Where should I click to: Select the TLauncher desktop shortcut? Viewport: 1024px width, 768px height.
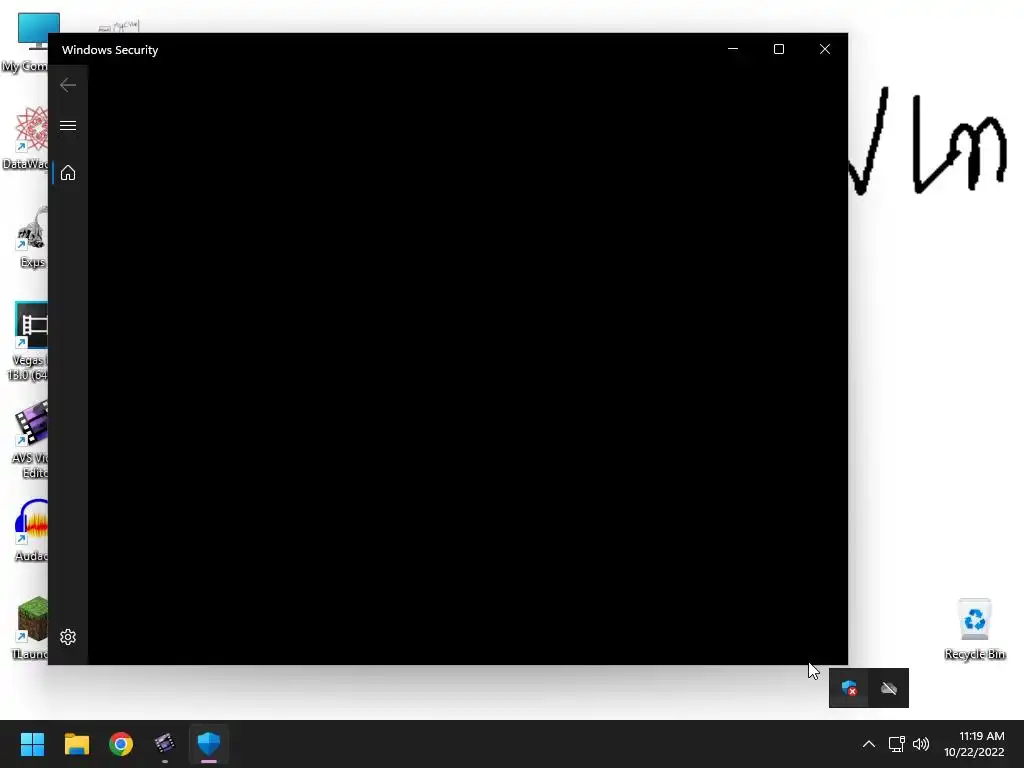(29, 628)
